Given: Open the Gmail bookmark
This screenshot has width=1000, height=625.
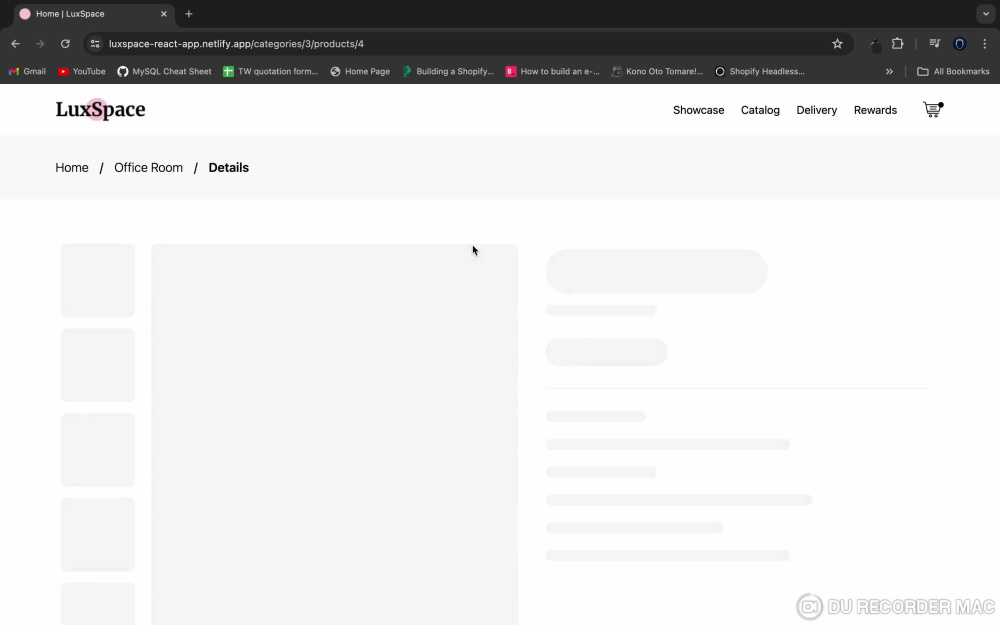Looking at the screenshot, I should [27, 71].
